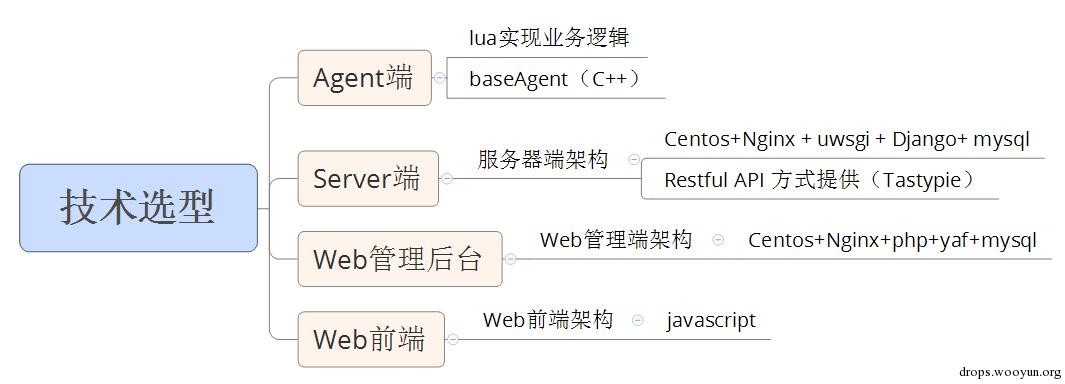
Task: Select the javascript leaf topic
Action: [711, 320]
